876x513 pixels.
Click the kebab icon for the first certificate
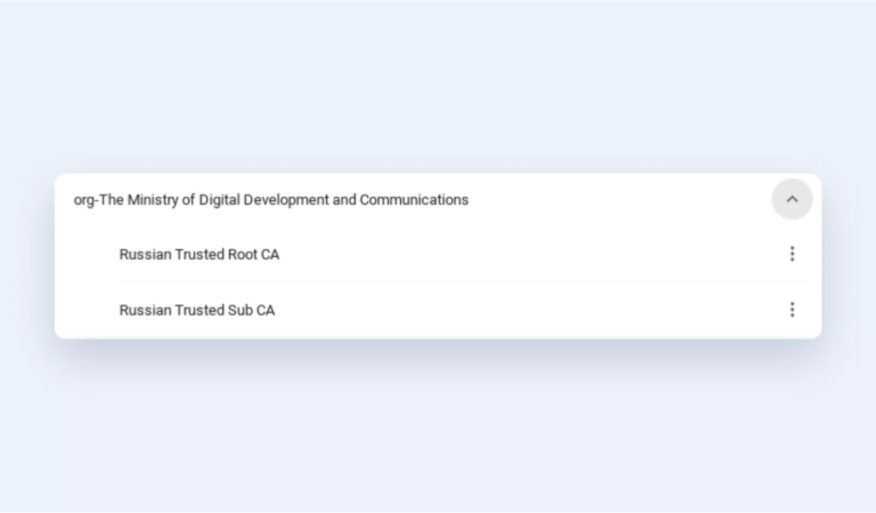point(792,254)
